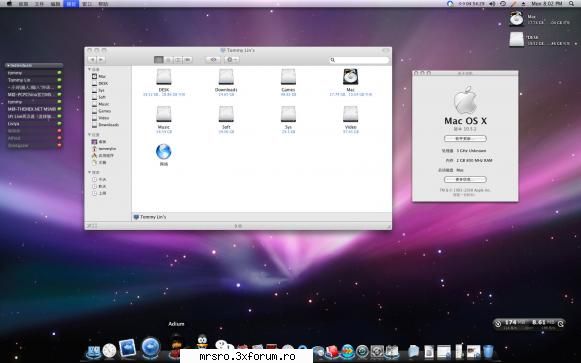This screenshot has width=581, height=363.
Task: Open the DESK drive icon on the desktop
Action: pyautogui.click(x=517, y=39)
